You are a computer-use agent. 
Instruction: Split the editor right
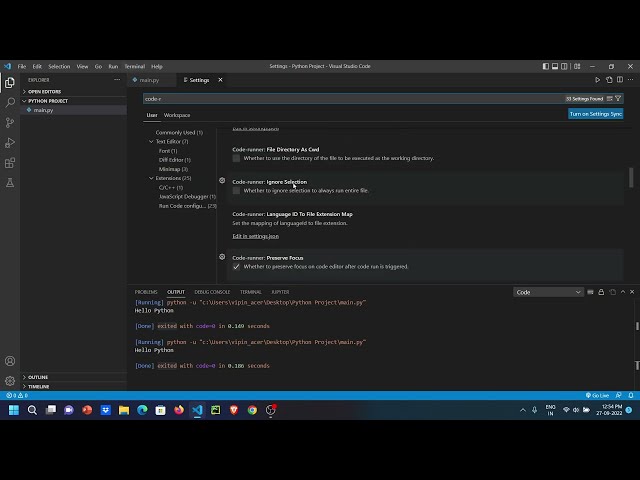(620, 80)
